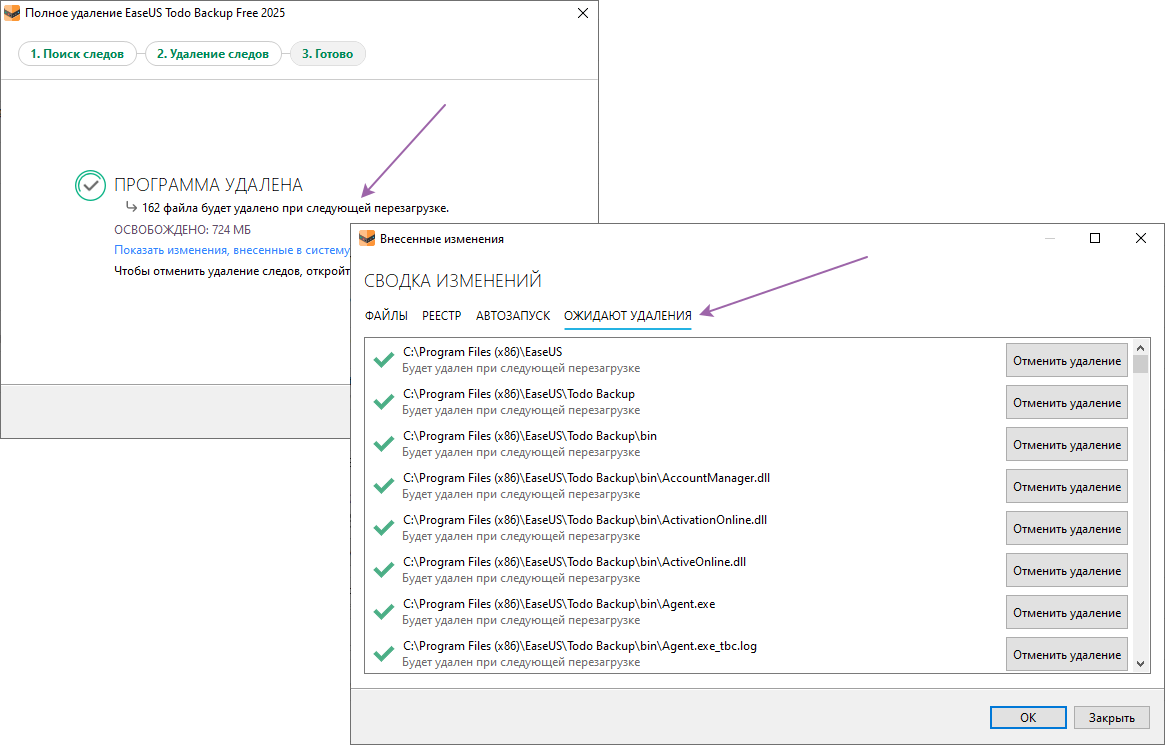This screenshot has width=1165, height=745.
Task: Click the large 'Программа удалена' checkmark icon
Action: click(90, 185)
